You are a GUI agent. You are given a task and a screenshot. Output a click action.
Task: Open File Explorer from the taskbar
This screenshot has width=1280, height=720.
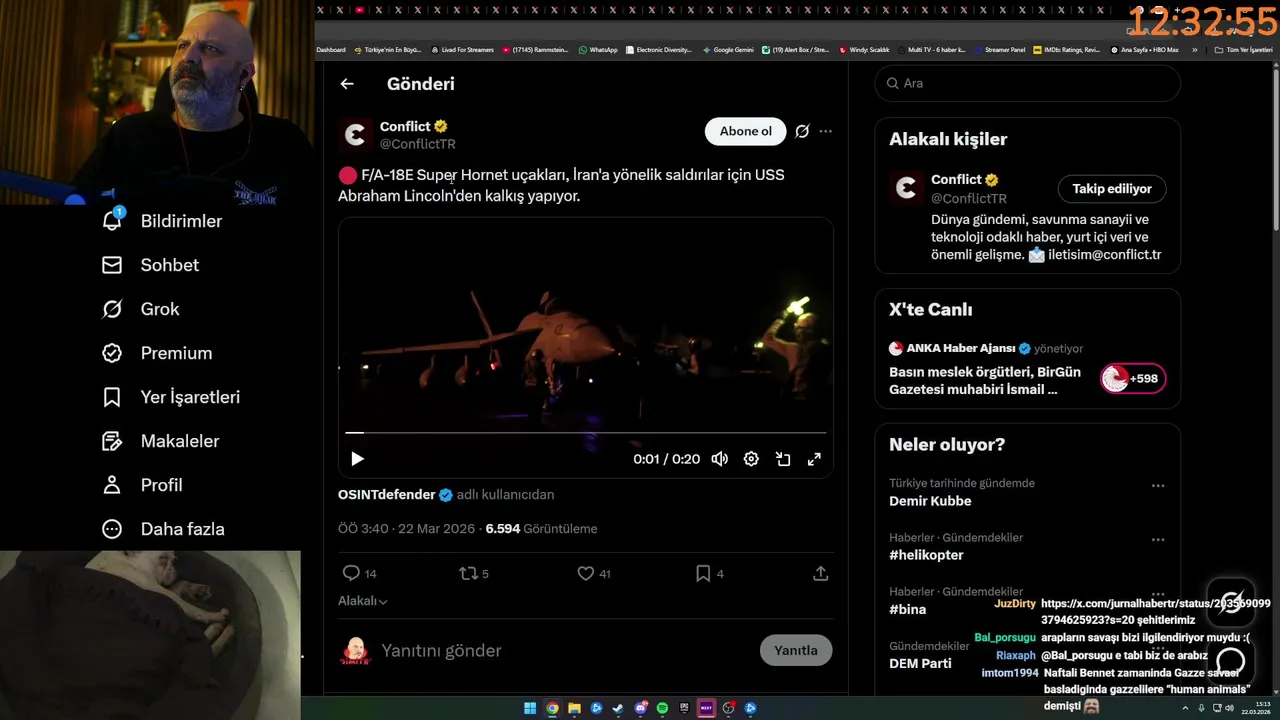[x=574, y=708]
